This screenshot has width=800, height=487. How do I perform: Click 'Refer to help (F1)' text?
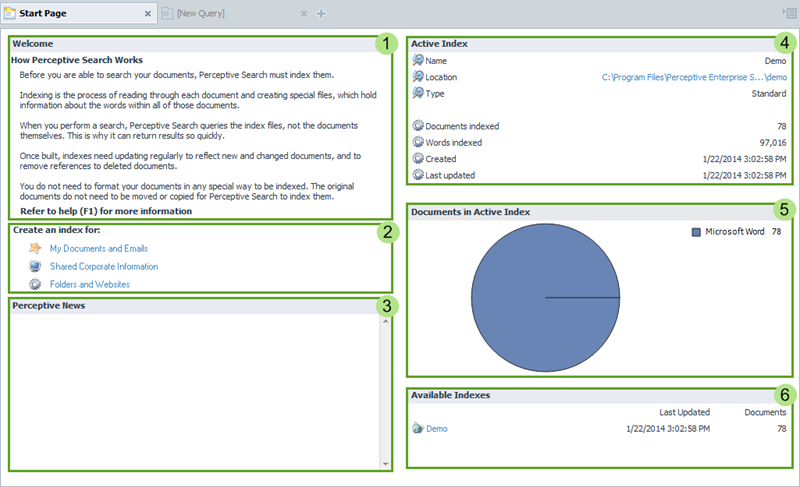pyautogui.click(x=106, y=211)
